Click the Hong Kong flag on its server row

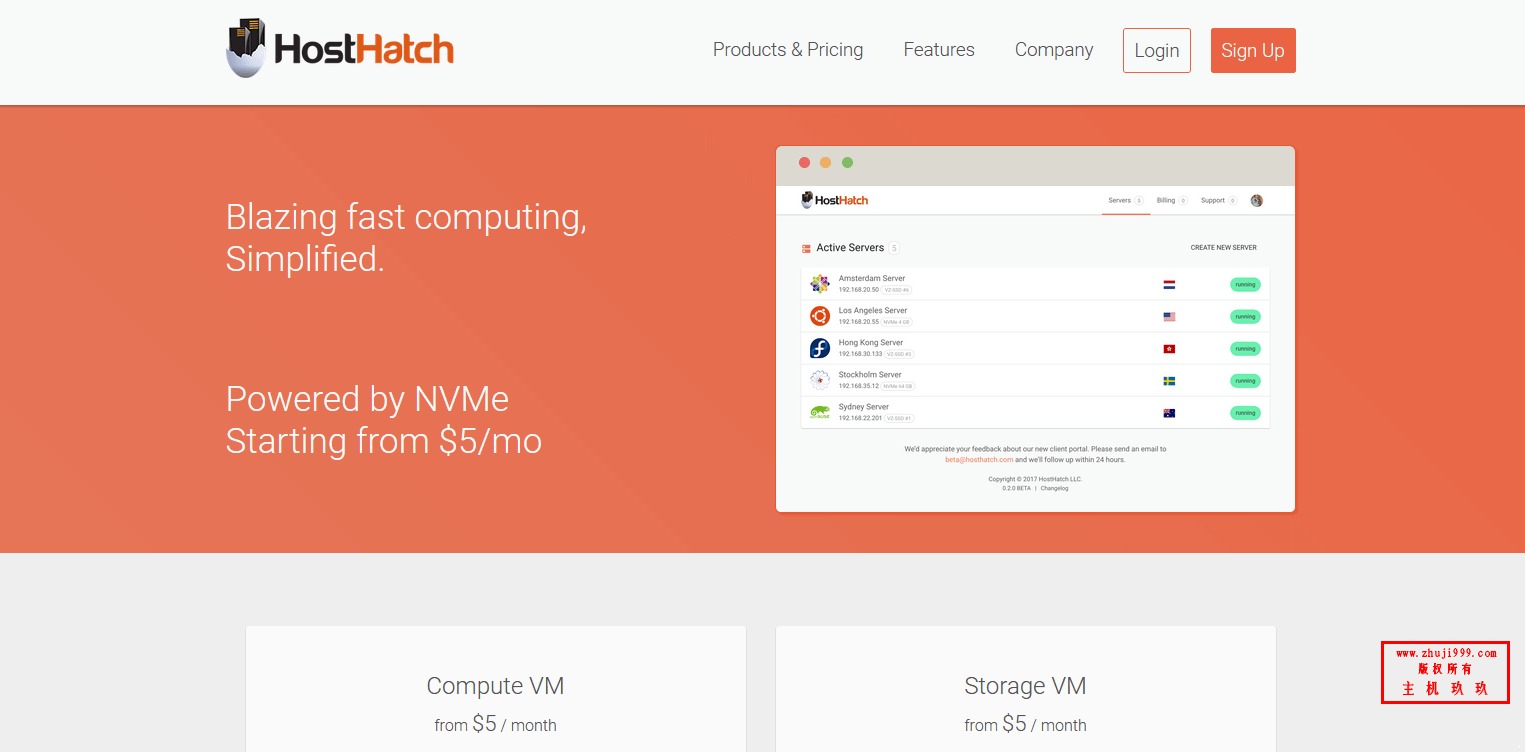[1169, 349]
